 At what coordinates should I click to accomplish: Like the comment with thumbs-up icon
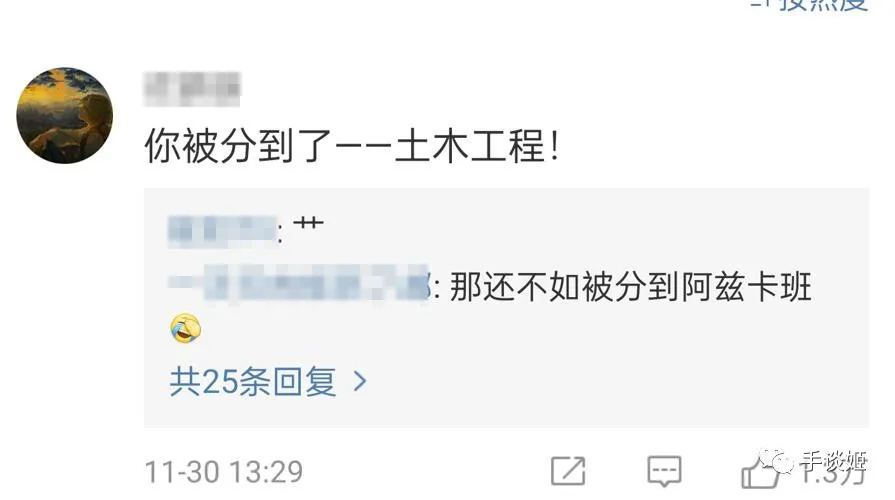coord(760,473)
